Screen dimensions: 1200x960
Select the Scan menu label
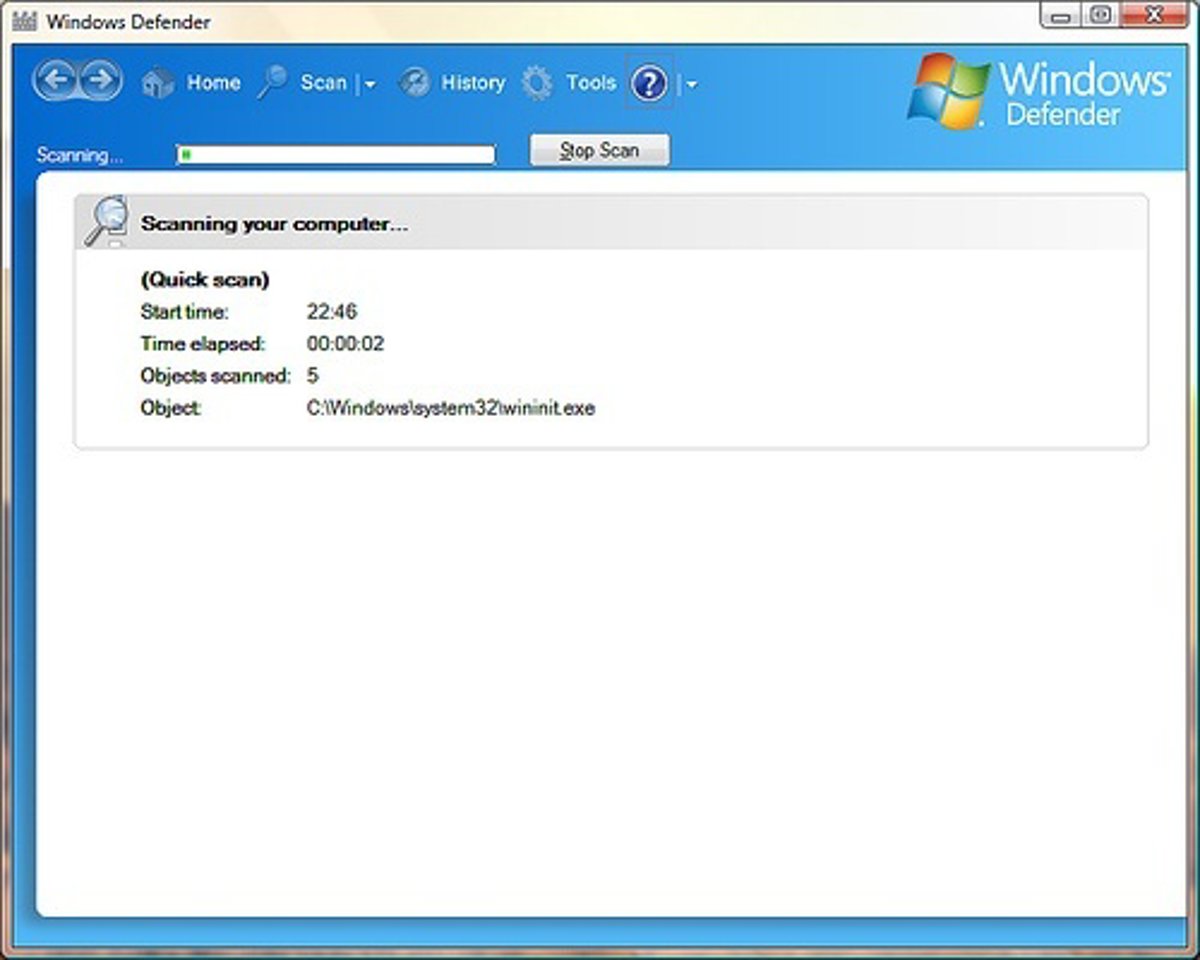(323, 83)
